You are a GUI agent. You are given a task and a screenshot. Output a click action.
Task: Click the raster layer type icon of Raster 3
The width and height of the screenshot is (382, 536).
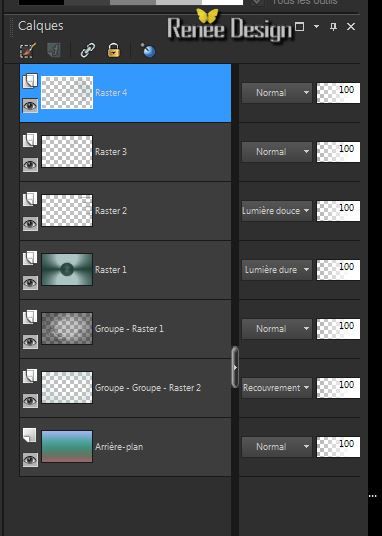pos(30,140)
